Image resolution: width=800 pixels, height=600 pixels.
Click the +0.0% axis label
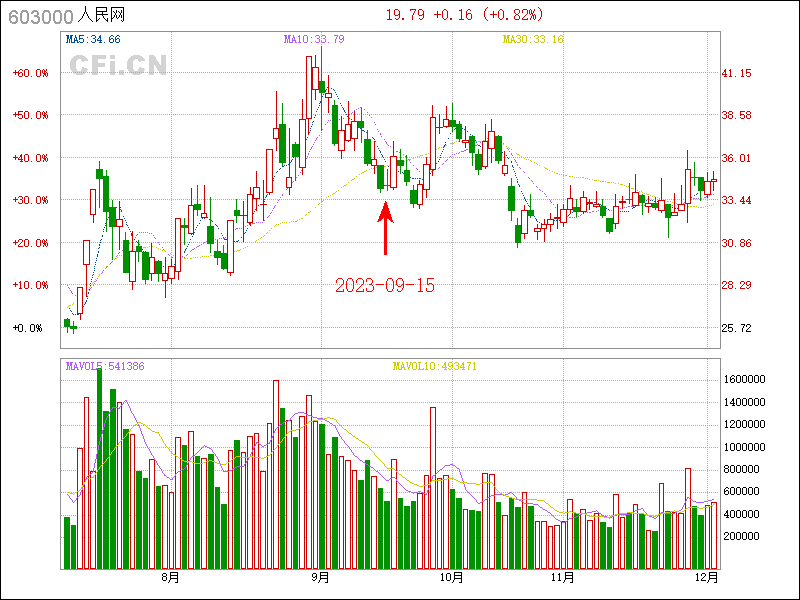(28, 328)
